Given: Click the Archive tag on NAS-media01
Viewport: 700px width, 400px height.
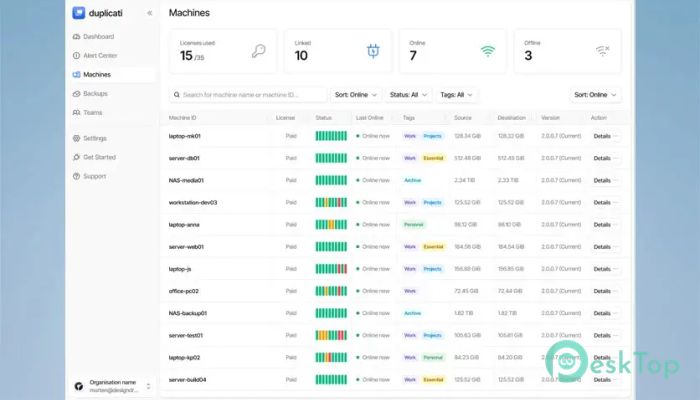Looking at the screenshot, I should (x=412, y=180).
